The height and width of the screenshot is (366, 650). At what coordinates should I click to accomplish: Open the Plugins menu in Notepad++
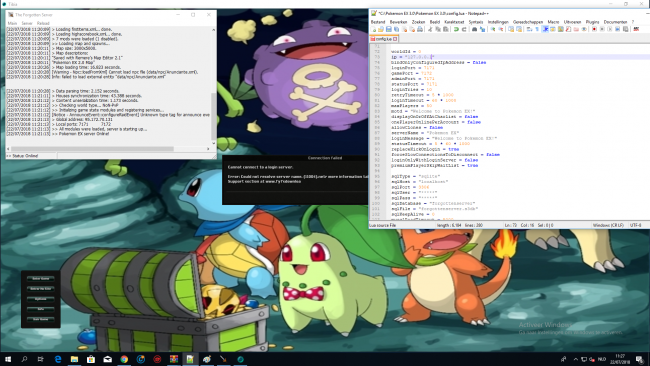pyautogui.click(x=592, y=22)
